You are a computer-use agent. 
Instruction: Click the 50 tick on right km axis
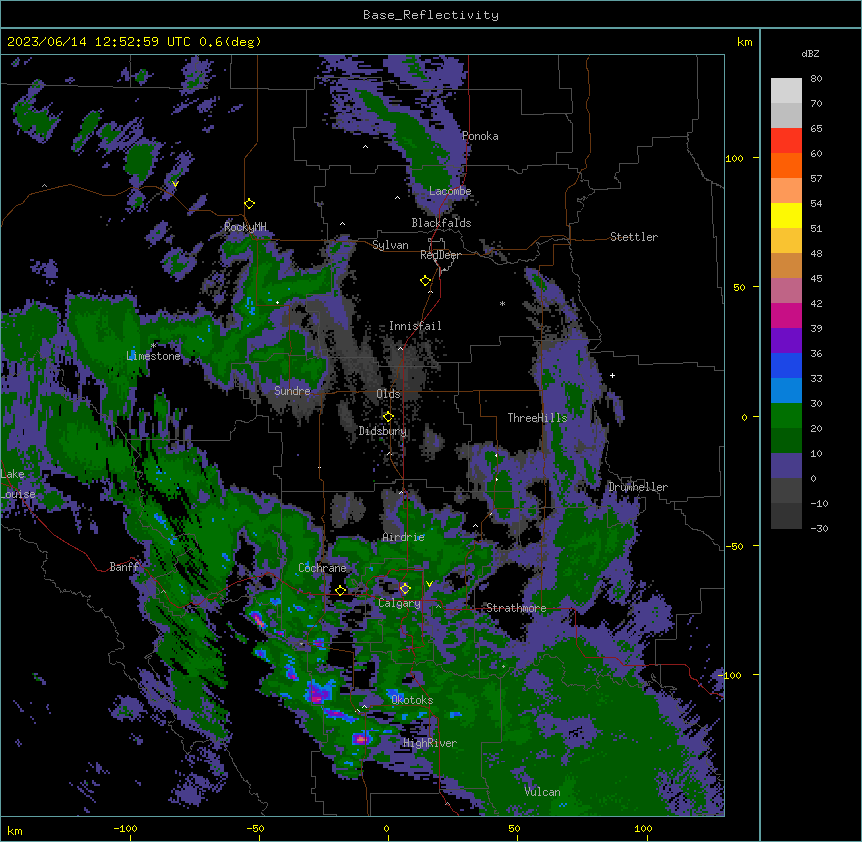[739, 287]
